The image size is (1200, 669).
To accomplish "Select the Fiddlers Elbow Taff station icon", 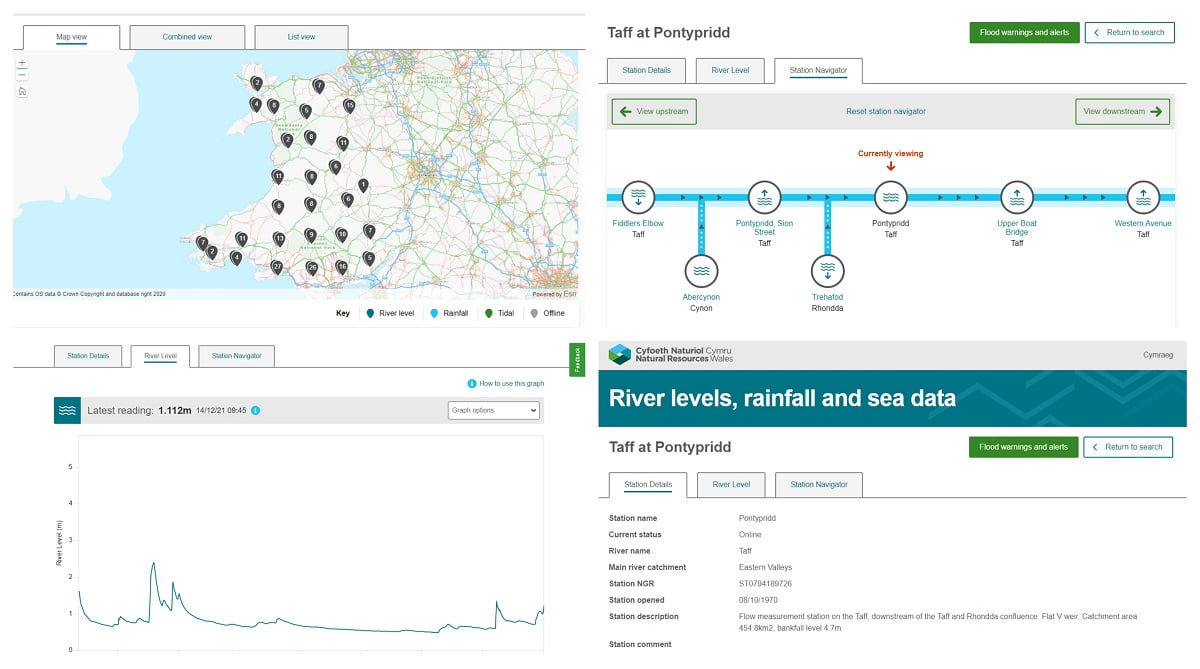I will (638, 197).
